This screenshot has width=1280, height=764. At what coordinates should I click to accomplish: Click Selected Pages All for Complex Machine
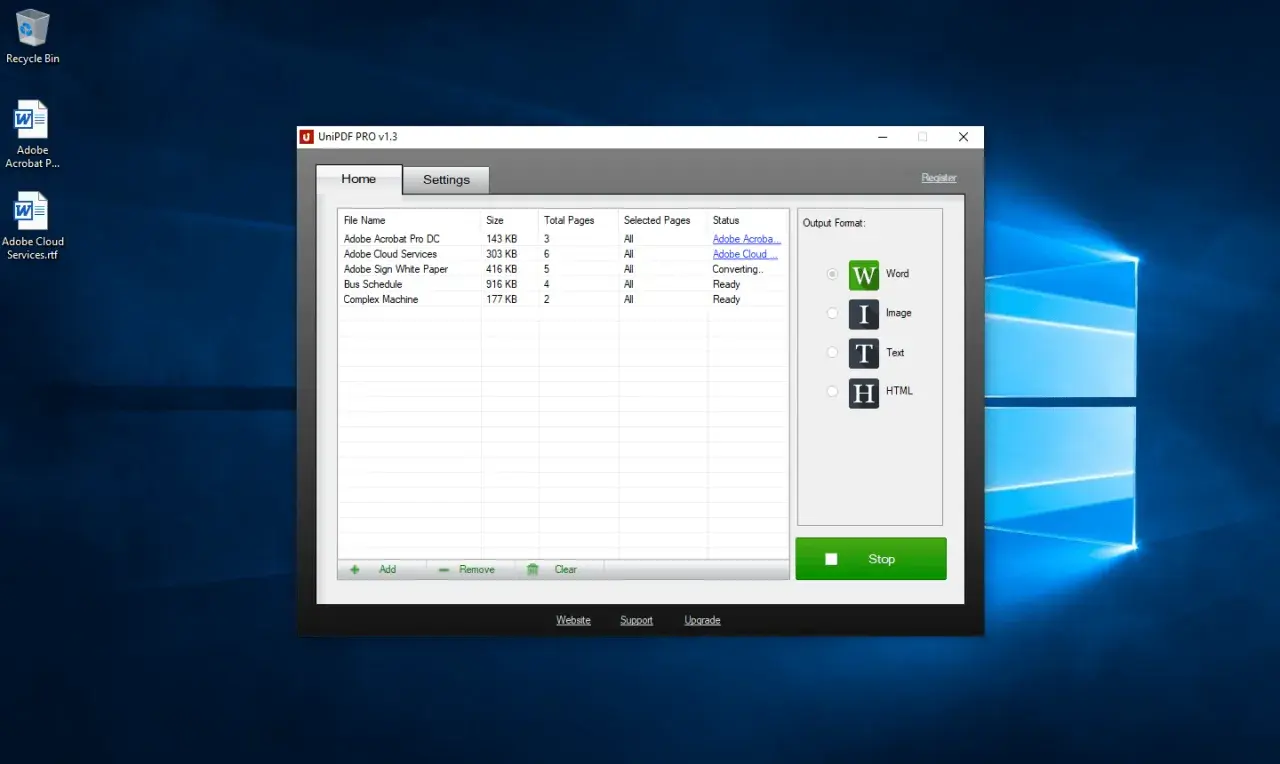629,299
